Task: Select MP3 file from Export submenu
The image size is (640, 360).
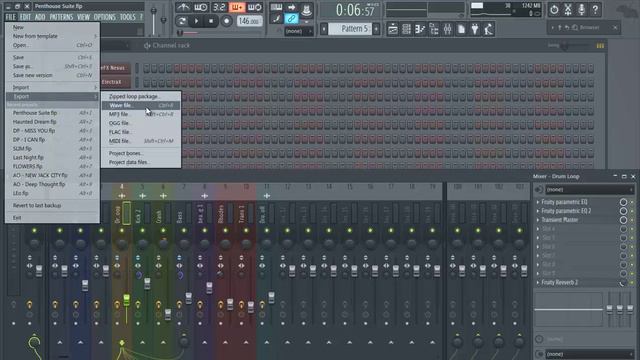Action: (x=141, y=114)
